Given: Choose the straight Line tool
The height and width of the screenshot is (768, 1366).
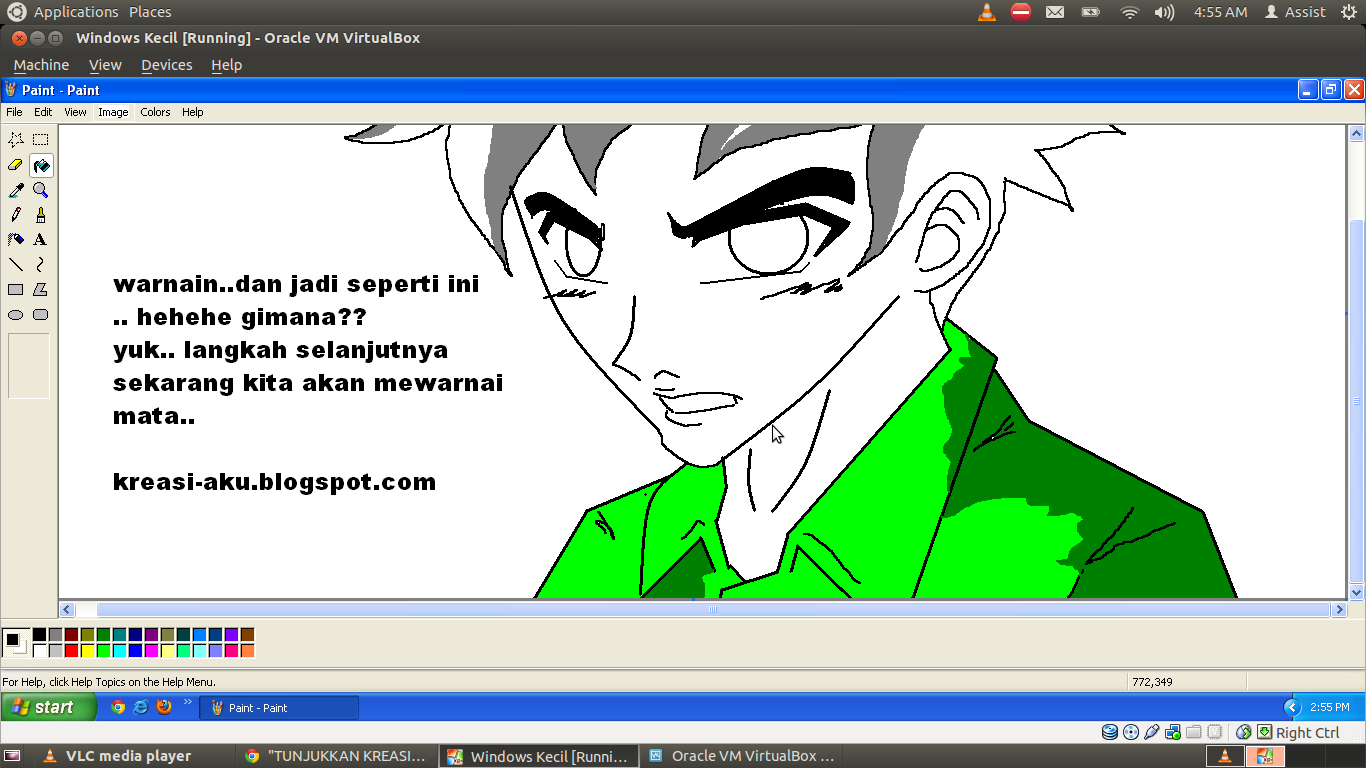Looking at the screenshot, I should pos(16,265).
